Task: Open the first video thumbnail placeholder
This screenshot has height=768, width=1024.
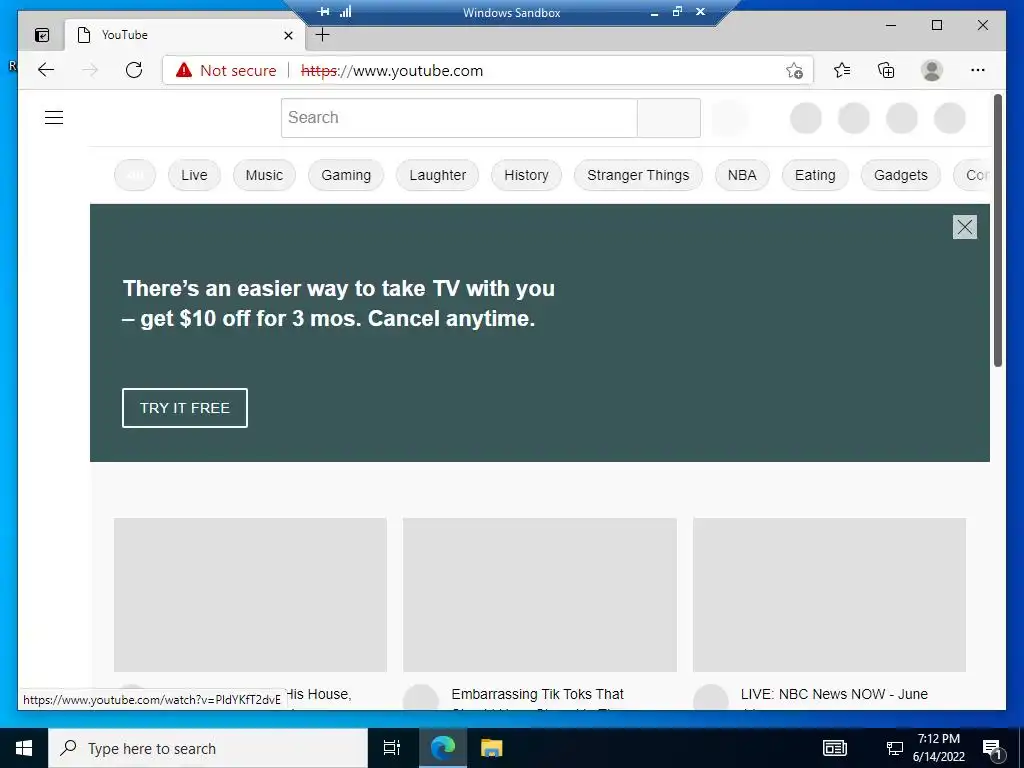Action: pos(250,595)
